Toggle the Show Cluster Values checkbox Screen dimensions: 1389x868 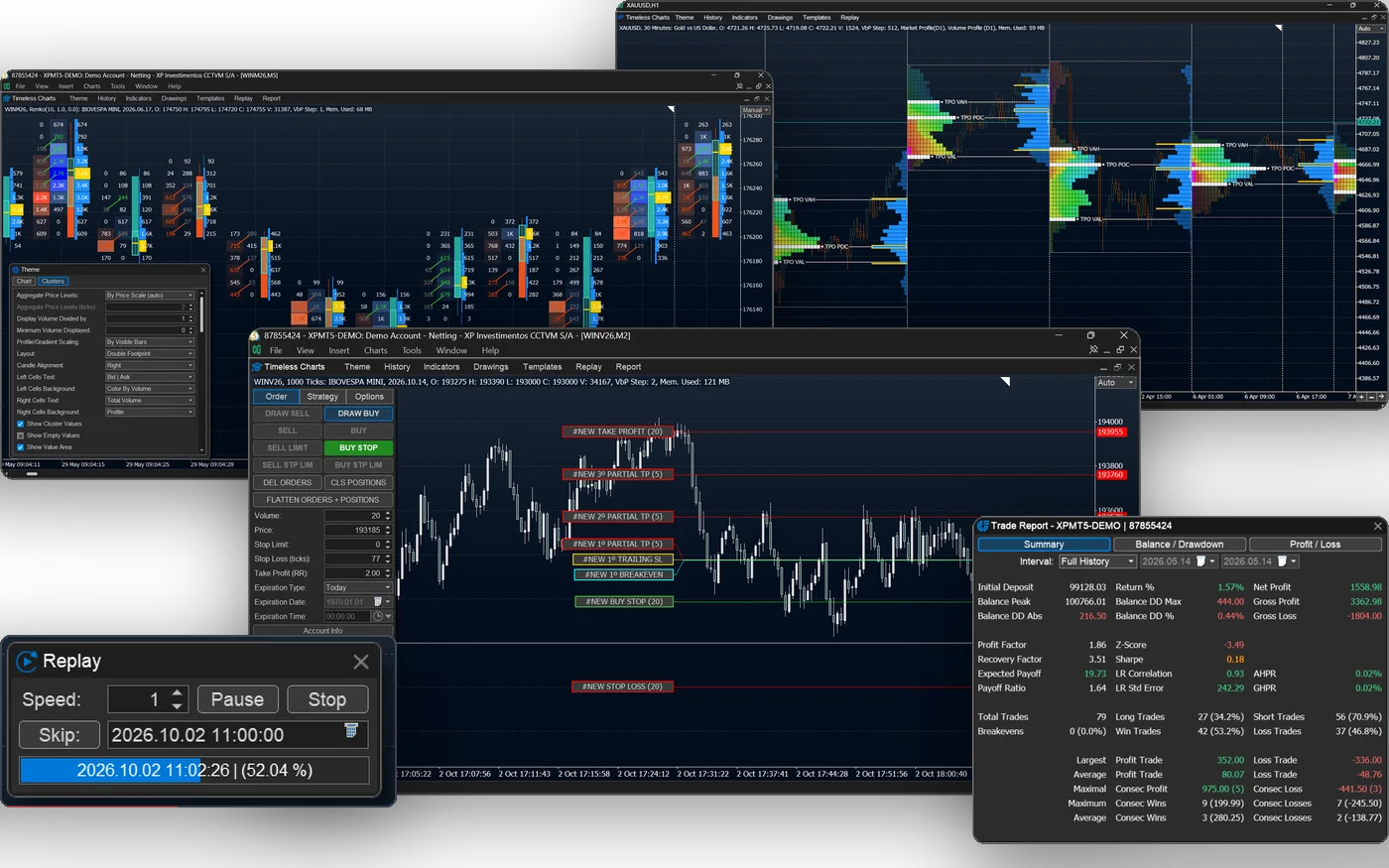20,424
